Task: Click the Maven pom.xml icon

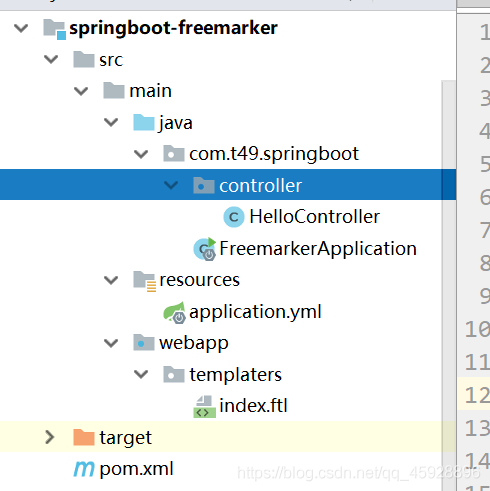Action: tap(84, 468)
